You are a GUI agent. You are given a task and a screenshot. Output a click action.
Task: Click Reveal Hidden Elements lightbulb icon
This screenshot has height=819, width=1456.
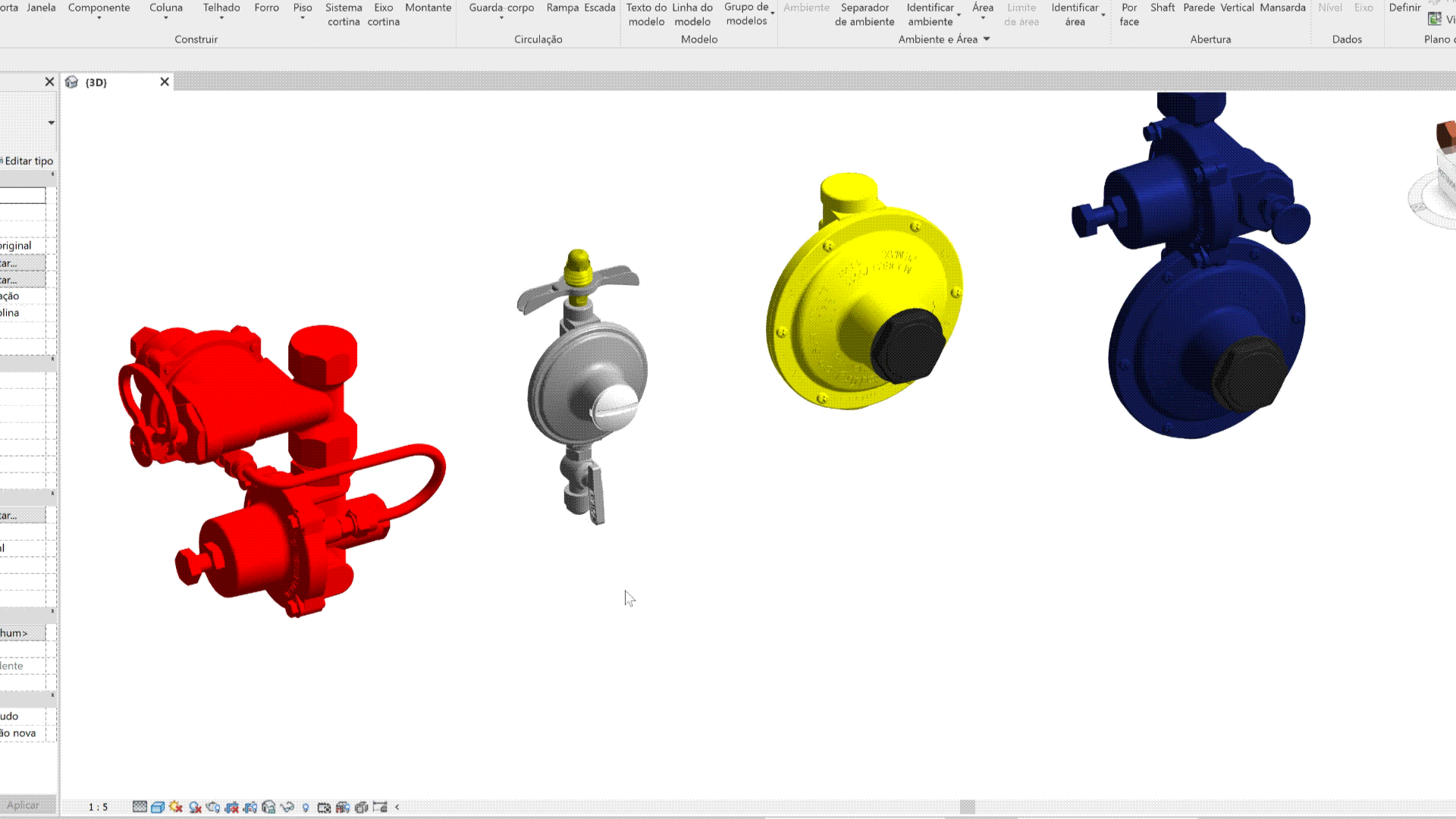click(x=306, y=808)
